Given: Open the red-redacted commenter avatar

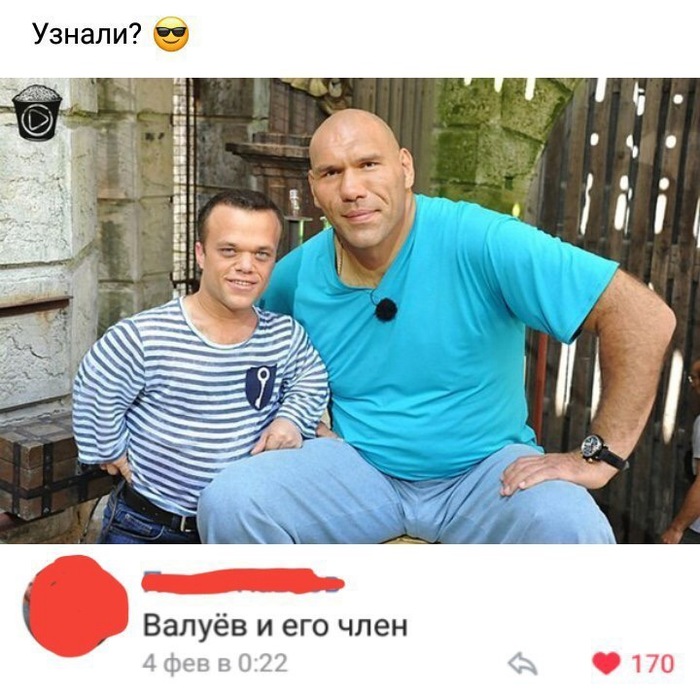Looking at the screenshot, I should click(75, 606).
